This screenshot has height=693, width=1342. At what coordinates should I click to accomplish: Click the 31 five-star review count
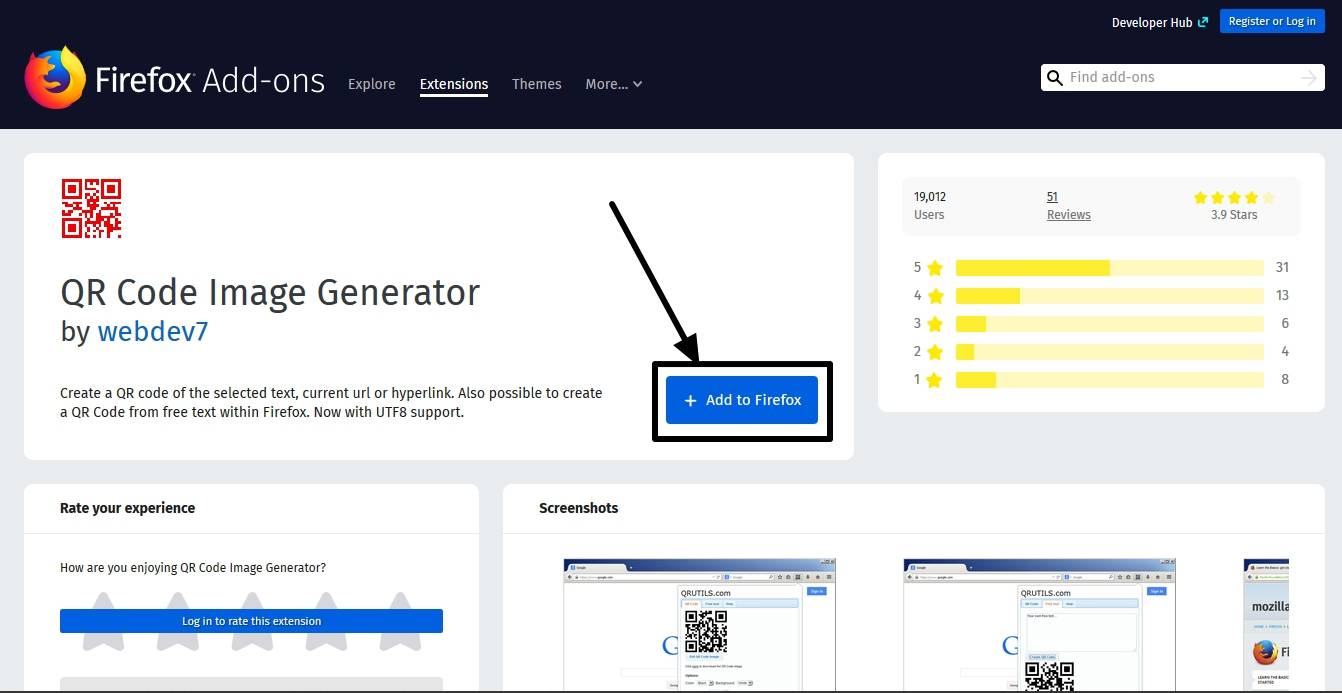pos(1282,268)
